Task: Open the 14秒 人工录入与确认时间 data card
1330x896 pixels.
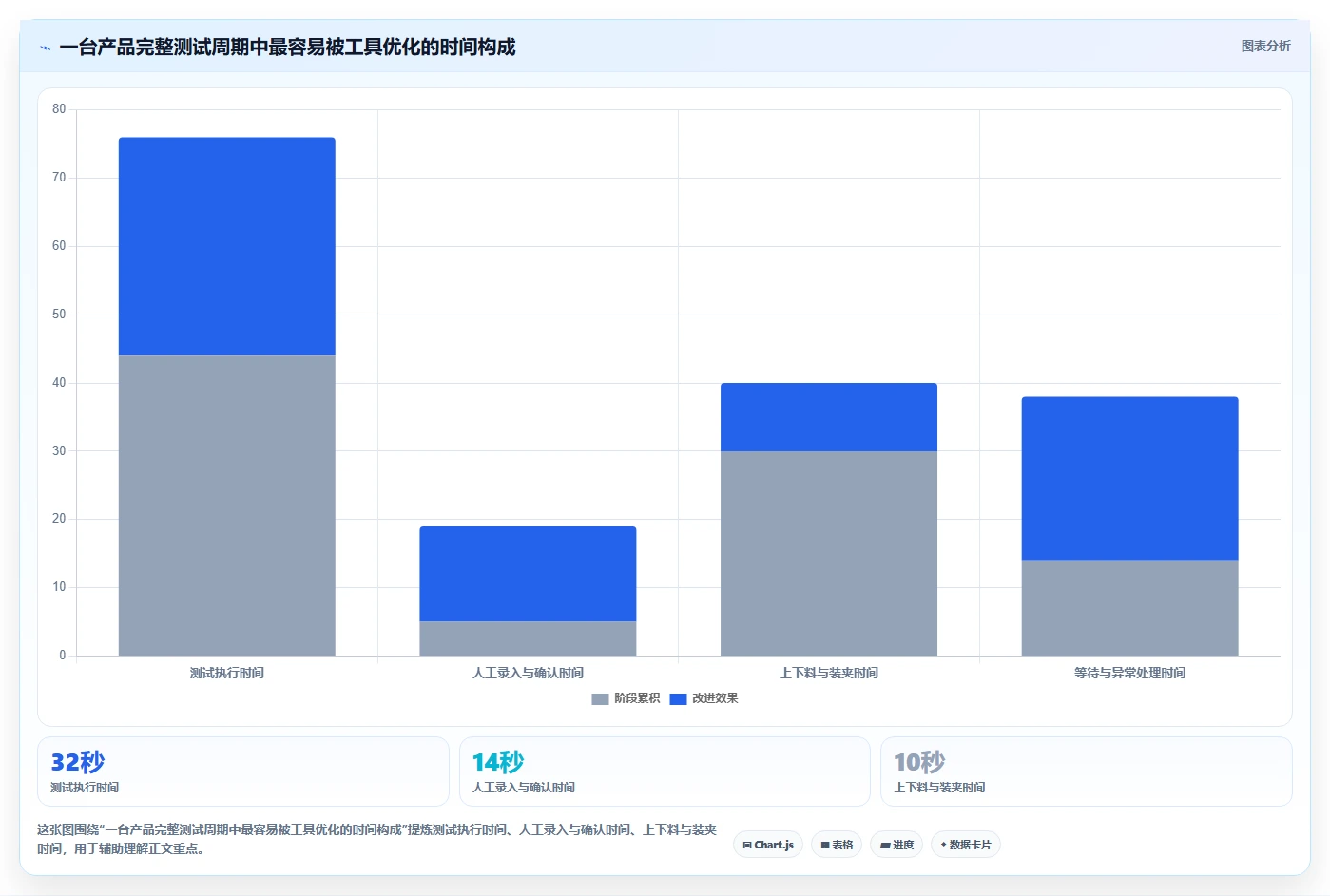Action: [x=665, y=772]
